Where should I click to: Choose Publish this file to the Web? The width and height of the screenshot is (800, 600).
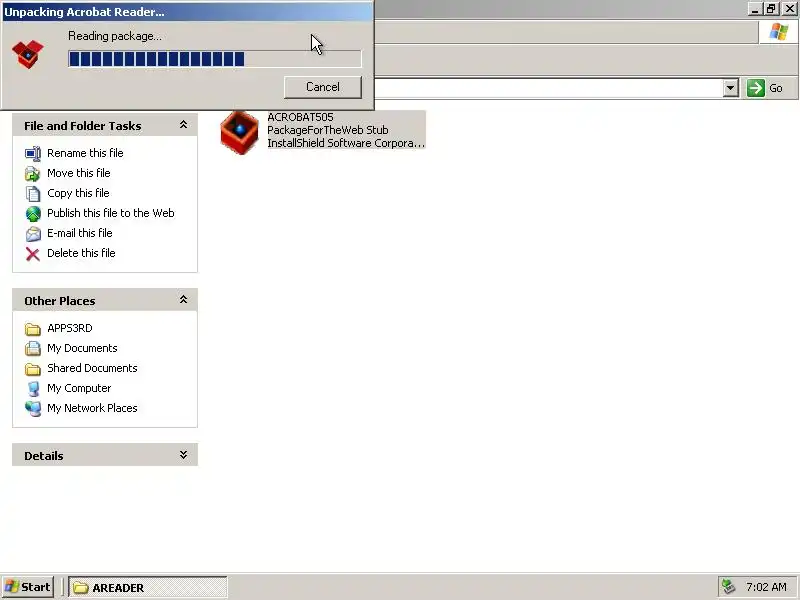[111, 213]
